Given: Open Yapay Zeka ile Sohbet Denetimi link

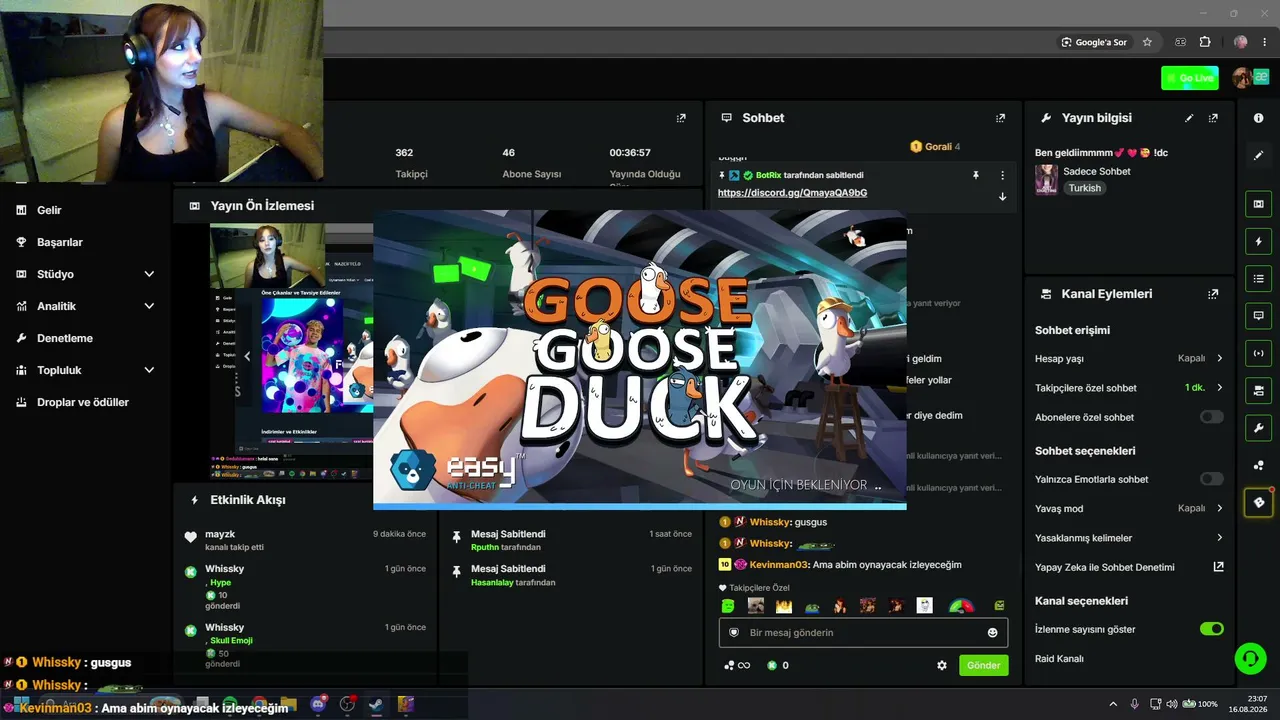Looking at the screenshot, I should click(x=1129, y=567).
